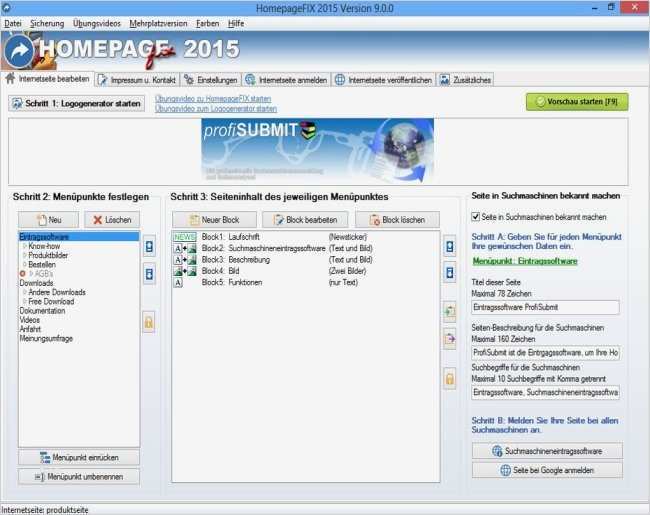Open the Datei menu
Screen dimensions: 650x515
pos(13,24)
